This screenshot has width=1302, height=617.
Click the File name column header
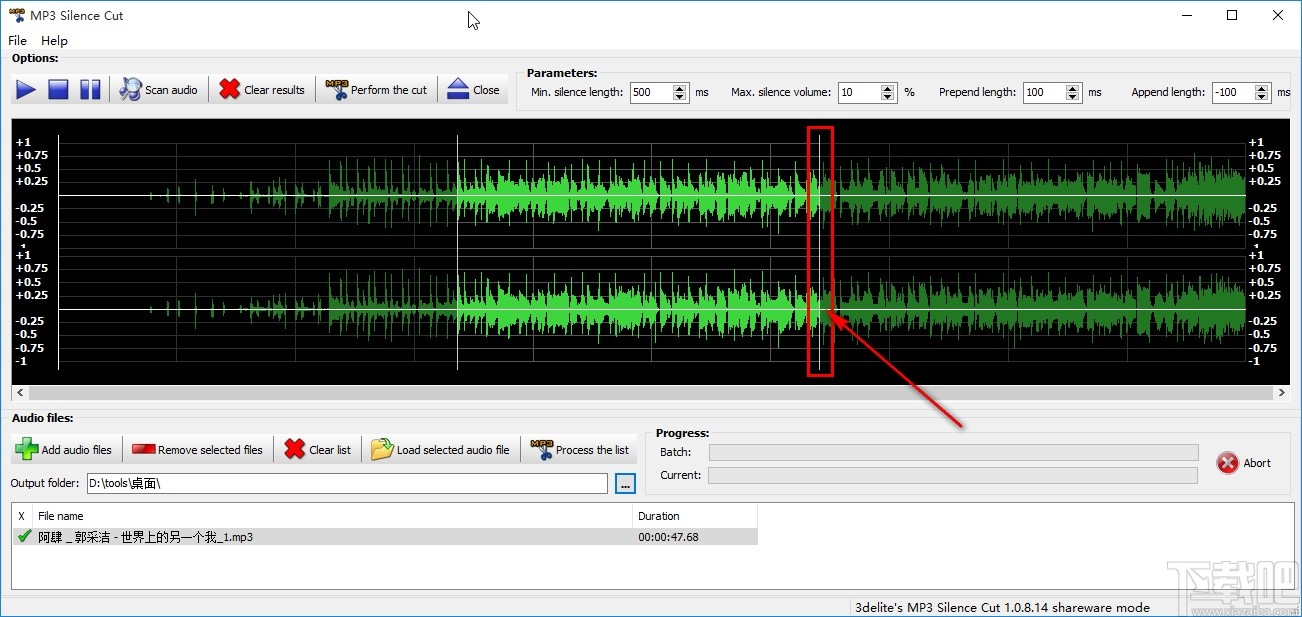pyautogui.click(x=333, y=516)
